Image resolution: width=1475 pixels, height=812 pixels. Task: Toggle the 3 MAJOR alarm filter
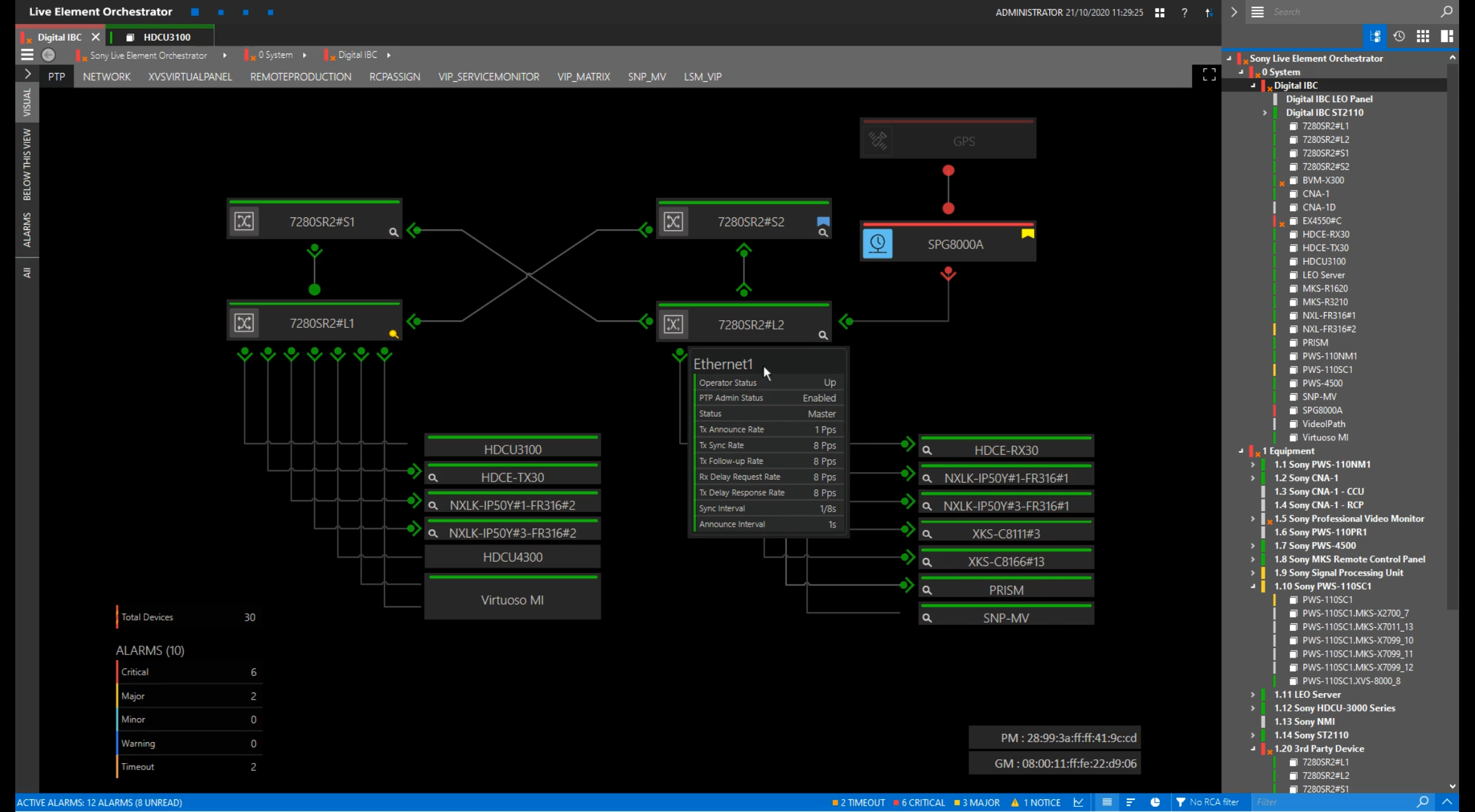pos(977,802)
